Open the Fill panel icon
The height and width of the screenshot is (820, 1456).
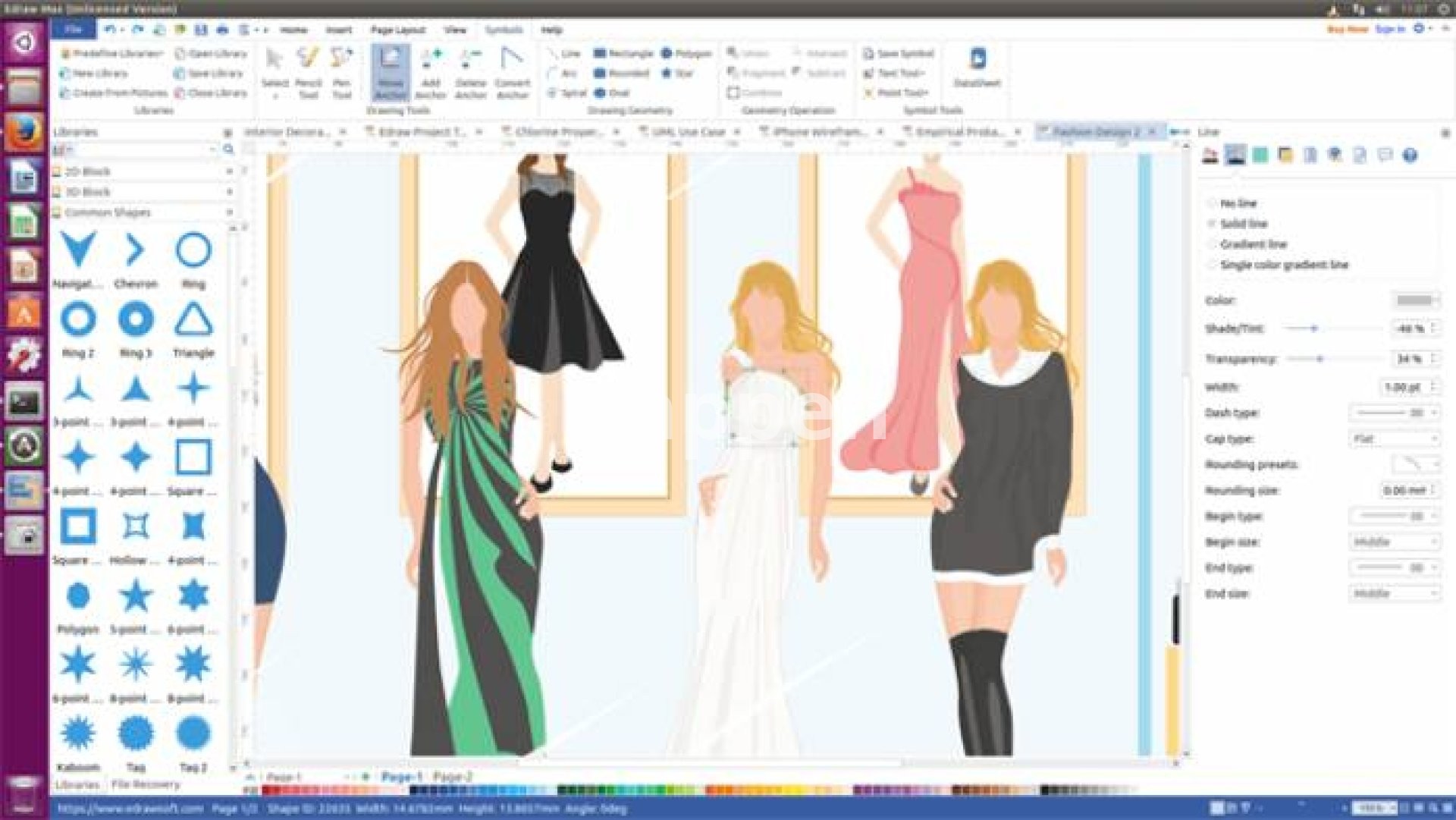point(1210,156)
